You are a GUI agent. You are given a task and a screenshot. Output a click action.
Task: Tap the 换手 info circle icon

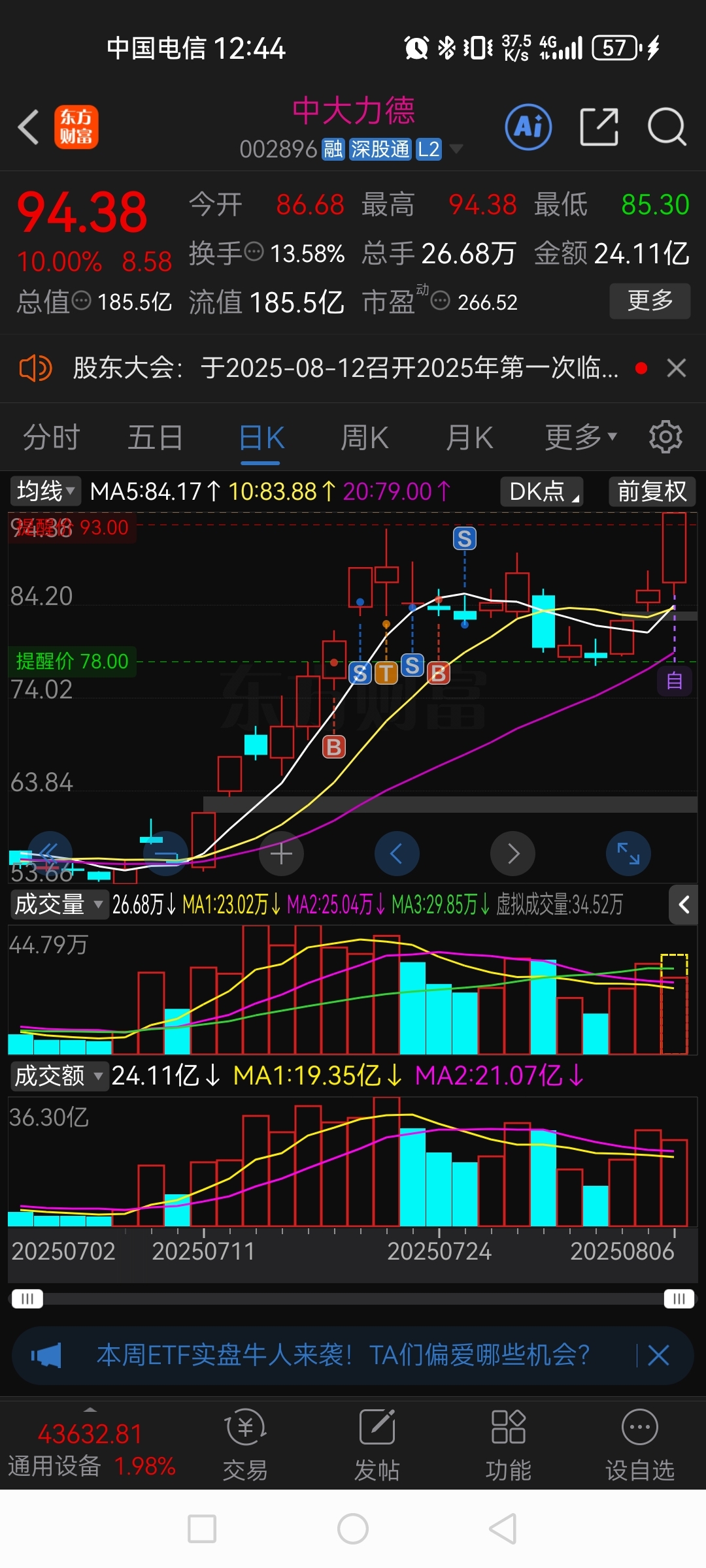(254, 251)
